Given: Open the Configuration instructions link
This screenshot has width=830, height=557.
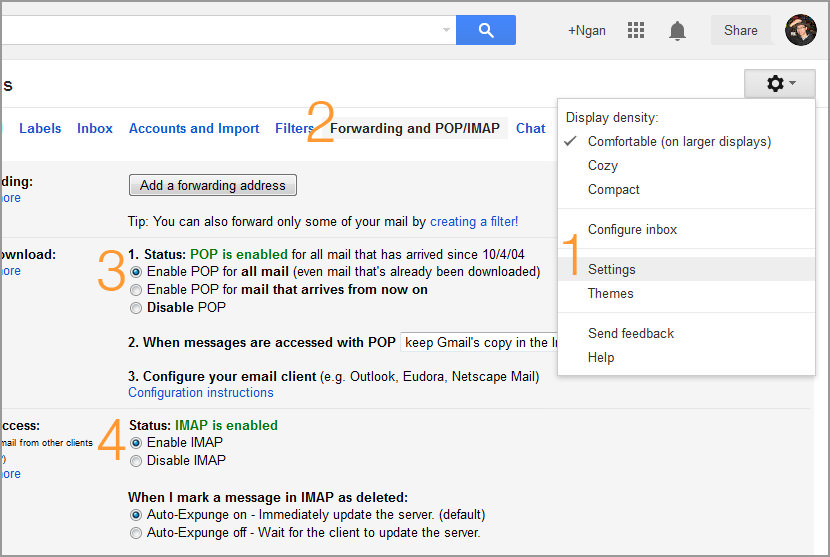Looking at the screenshot, I should pos(200,393).
